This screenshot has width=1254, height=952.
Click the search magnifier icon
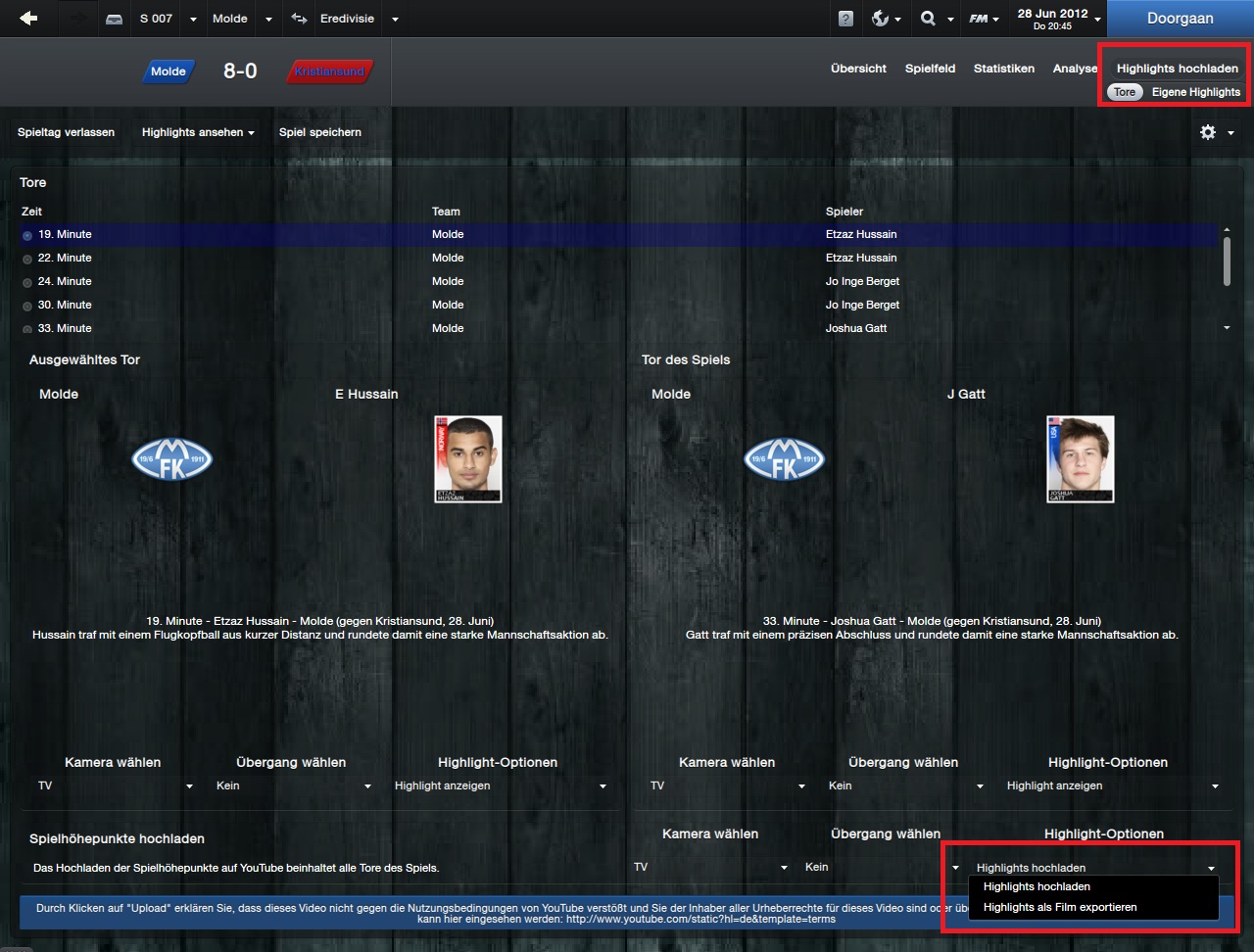[x=929, y=19]
